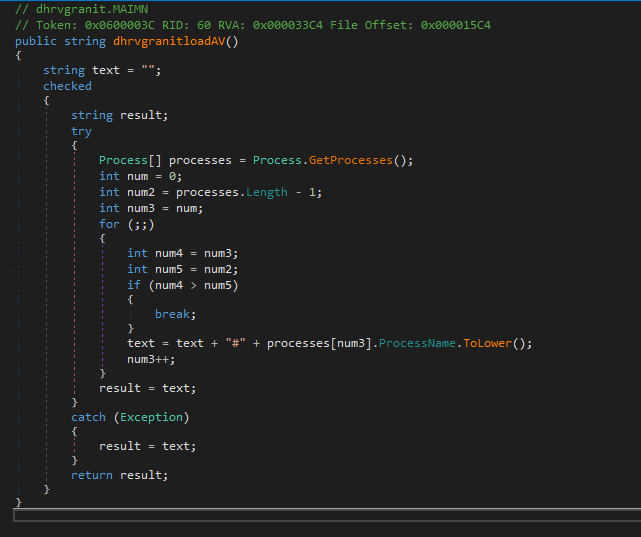Screen dimensions: 641x537
Task: Click the 'int num4 = num3;' line
Action: coord(182,253)
